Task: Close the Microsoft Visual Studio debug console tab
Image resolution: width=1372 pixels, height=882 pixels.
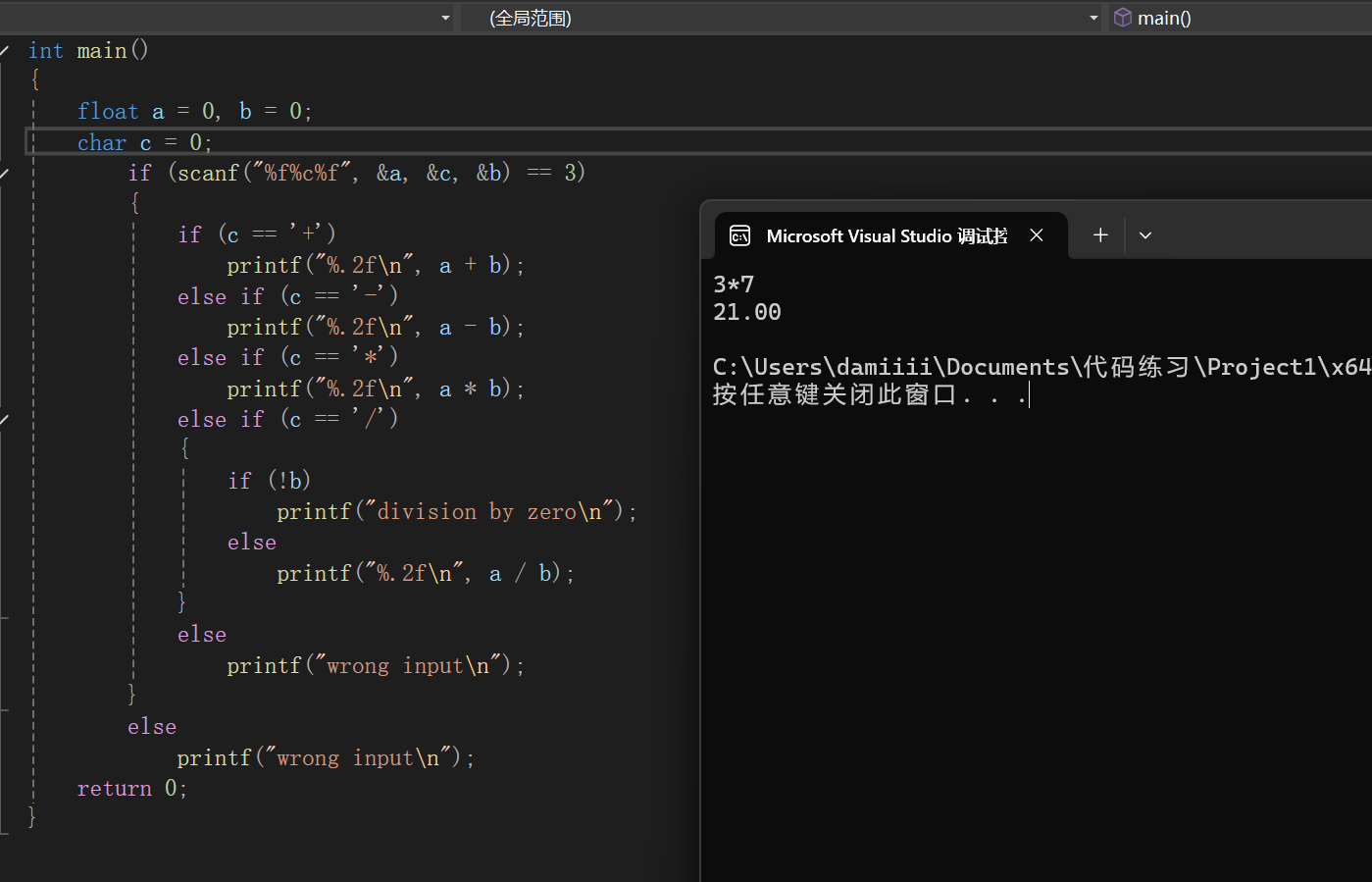Action: [1037, 235]
